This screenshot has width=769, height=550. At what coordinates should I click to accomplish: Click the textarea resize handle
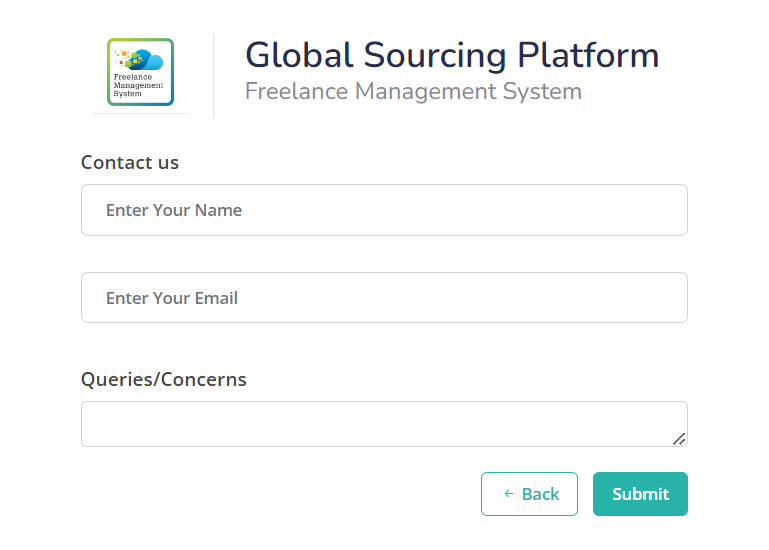tap(679, 438)
